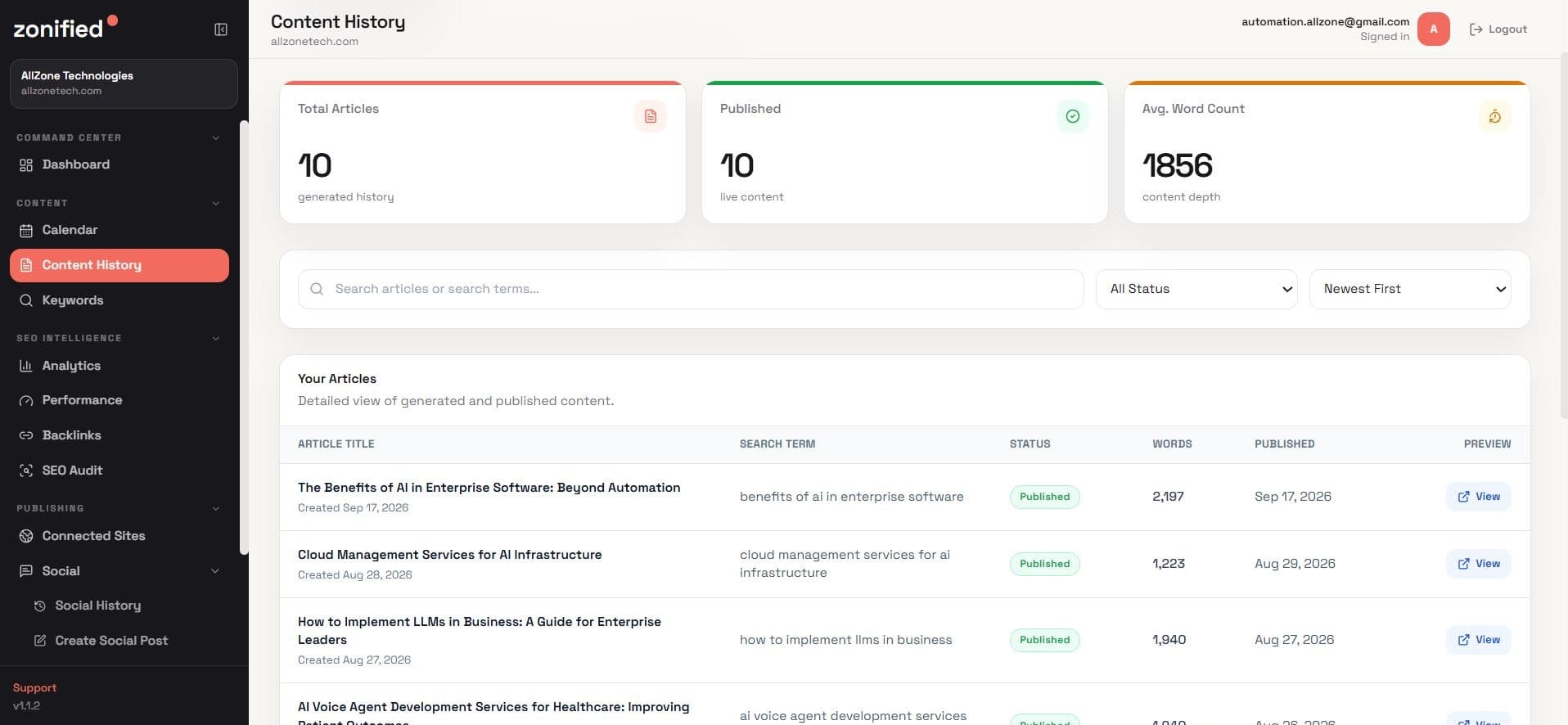Click the Keywords magnifier icon
Image resolution: width=1568 pixels, height=725 pixels.
(26, 300)
